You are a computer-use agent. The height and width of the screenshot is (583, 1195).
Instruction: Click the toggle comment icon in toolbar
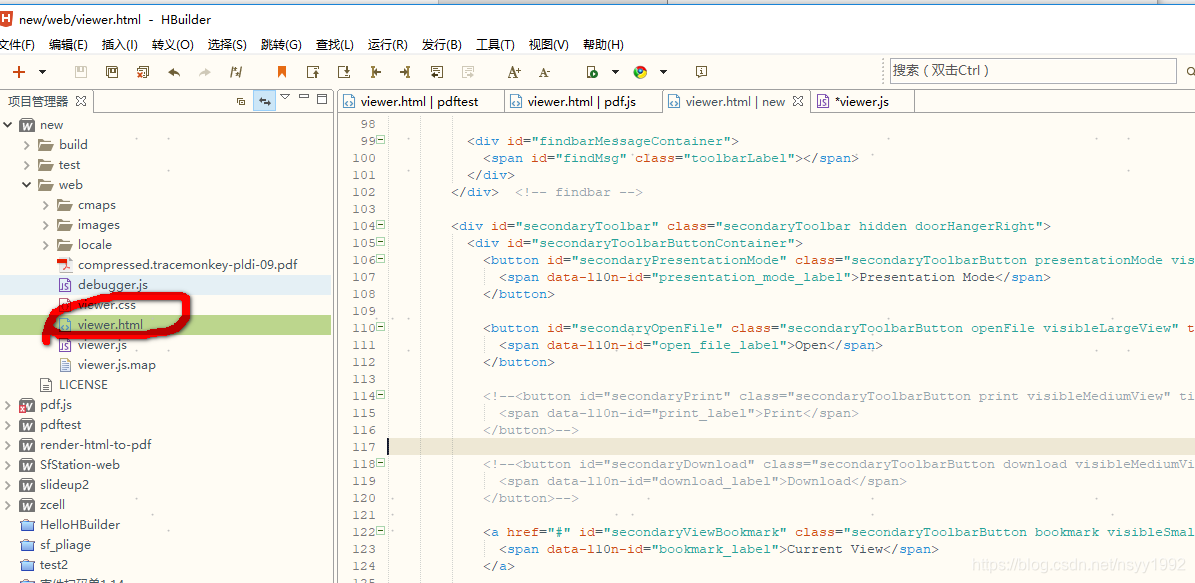click(x=235, y=72)
